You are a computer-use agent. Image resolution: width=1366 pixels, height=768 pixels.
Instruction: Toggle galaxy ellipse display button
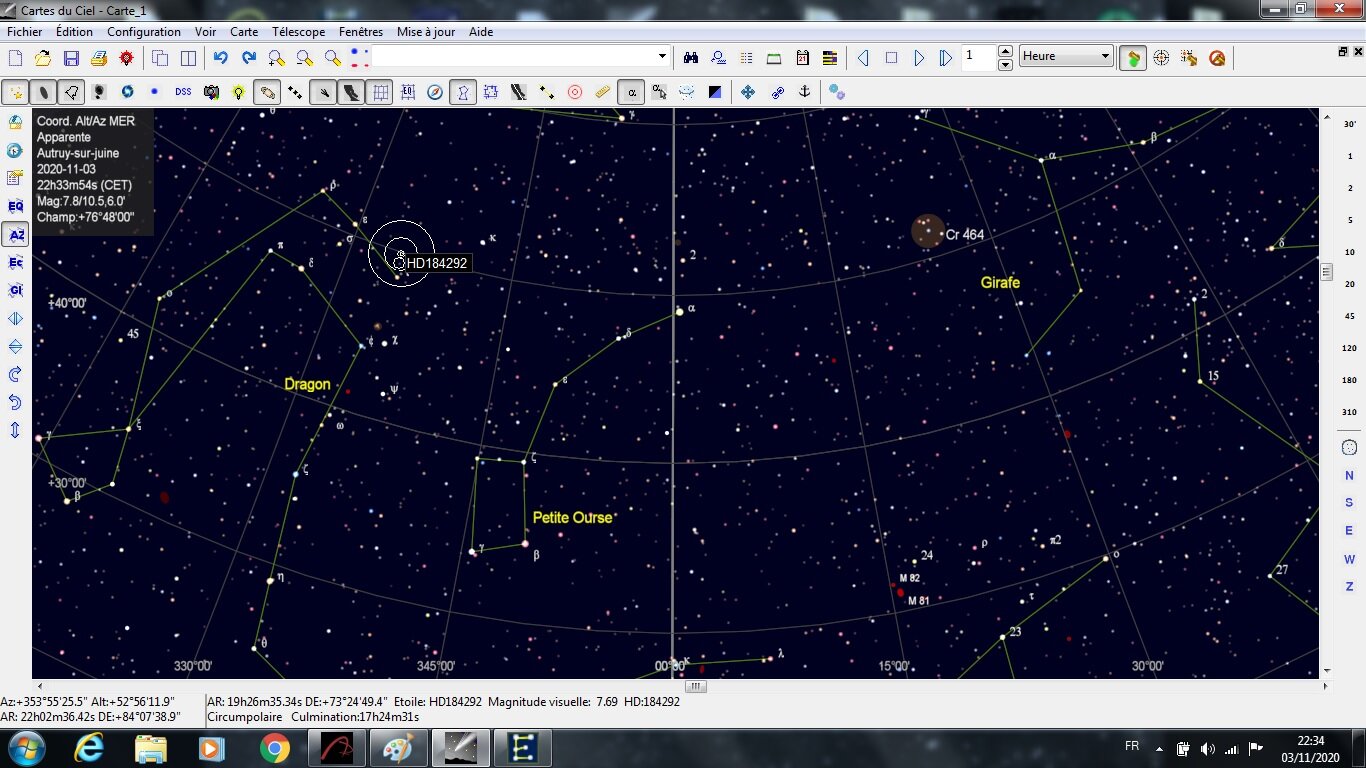click(x=43, y=92)
